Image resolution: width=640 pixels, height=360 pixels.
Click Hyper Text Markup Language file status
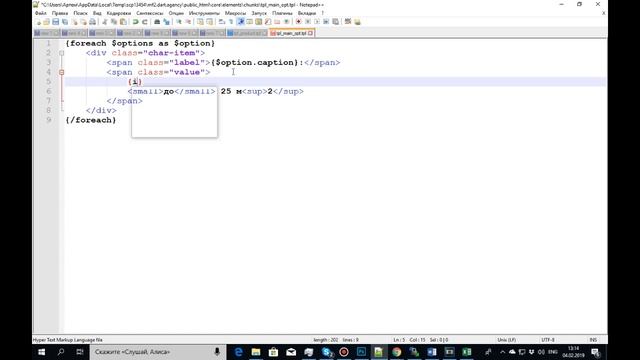(x=68, y=340)
